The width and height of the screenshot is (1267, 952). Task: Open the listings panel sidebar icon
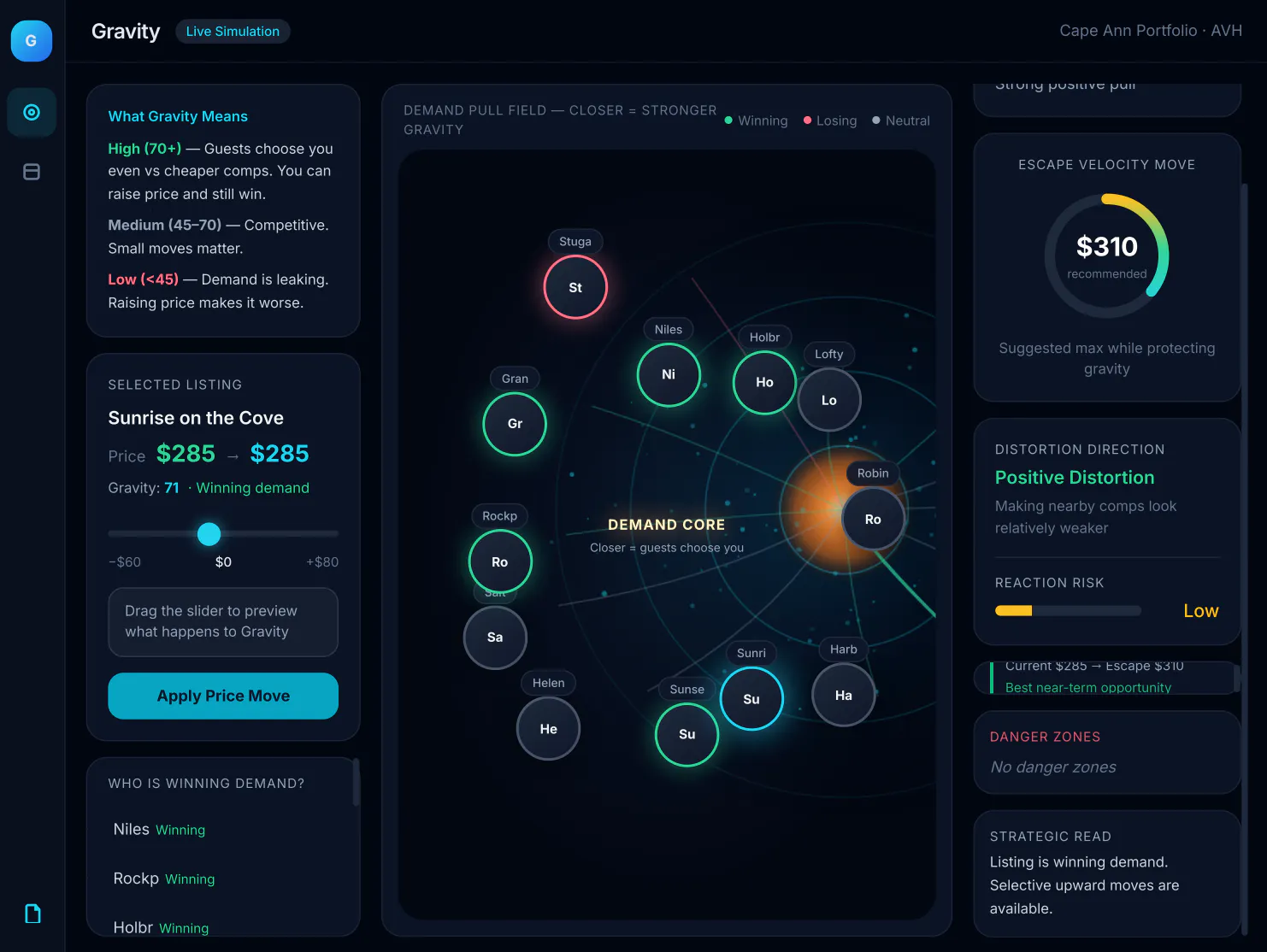click(x=32, y=172)
